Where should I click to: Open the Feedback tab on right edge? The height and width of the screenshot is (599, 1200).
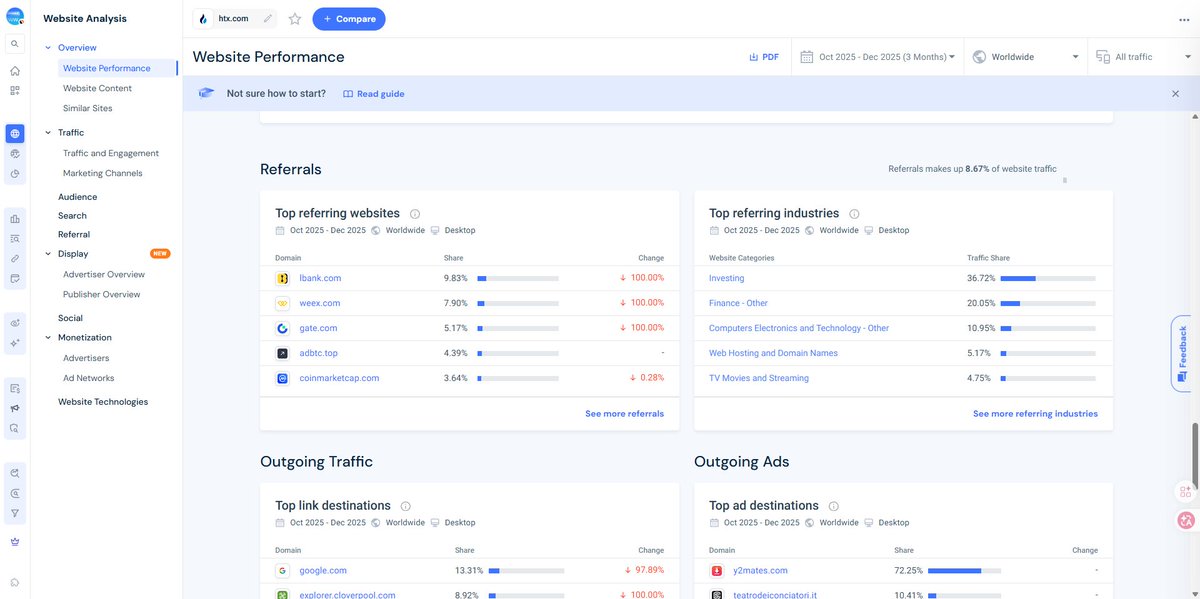click(1181, 353)
